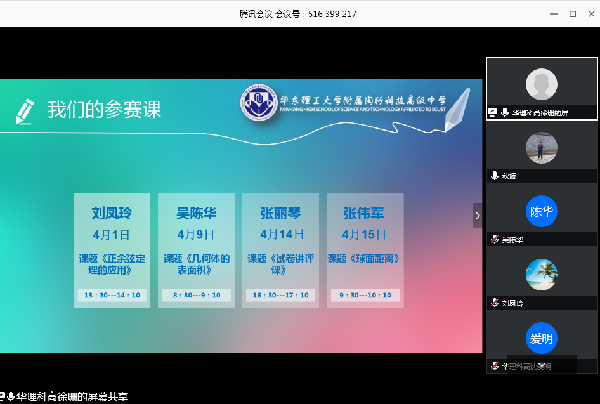Click the topic text 试卷讲评课

click(280, 264)
